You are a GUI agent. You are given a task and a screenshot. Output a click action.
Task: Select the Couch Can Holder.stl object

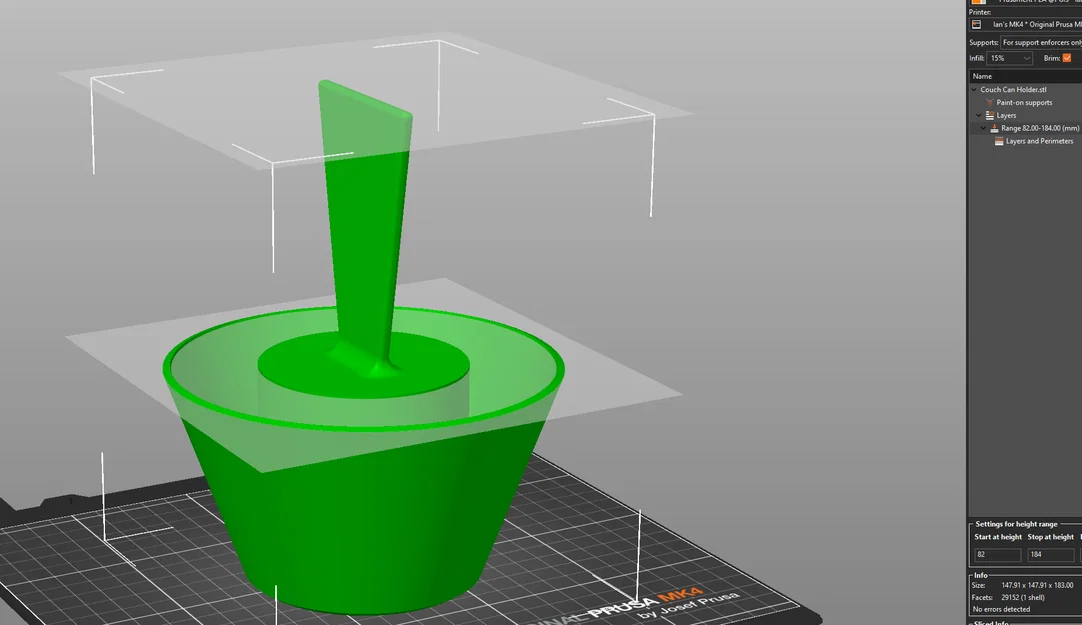(1013, 90)
